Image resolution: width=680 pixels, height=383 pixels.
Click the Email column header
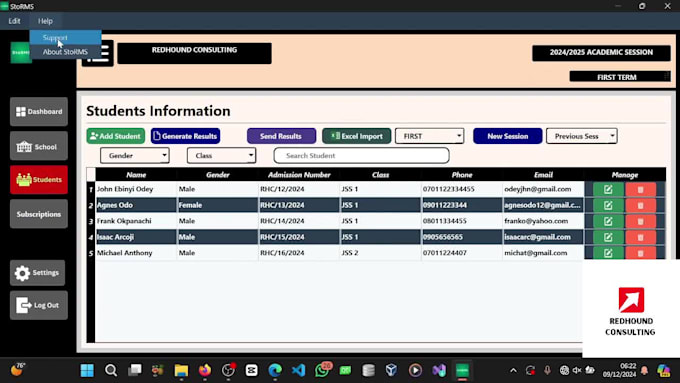[x=543, y=175]
